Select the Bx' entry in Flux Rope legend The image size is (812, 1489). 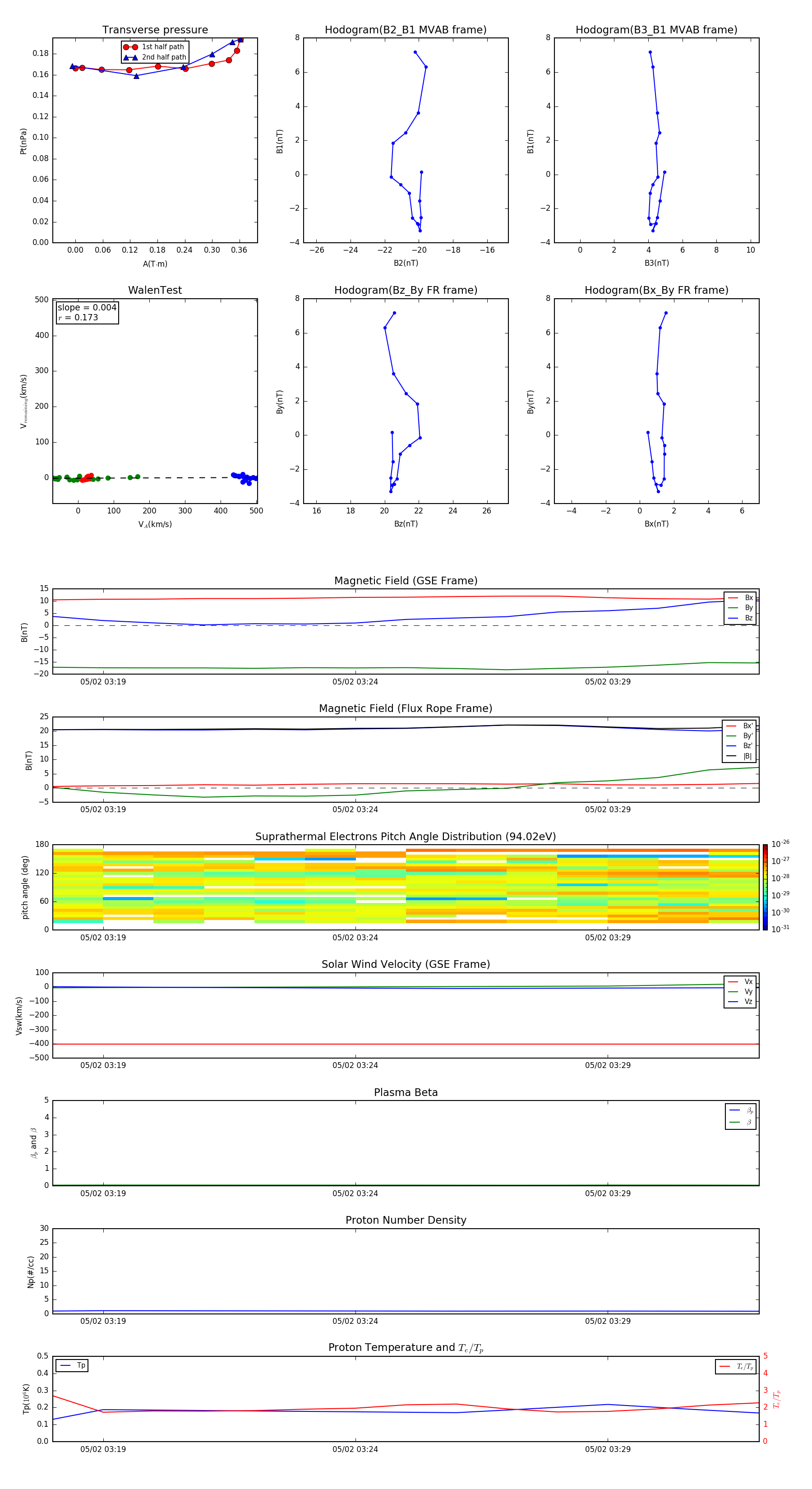click(x=740, y=726)
